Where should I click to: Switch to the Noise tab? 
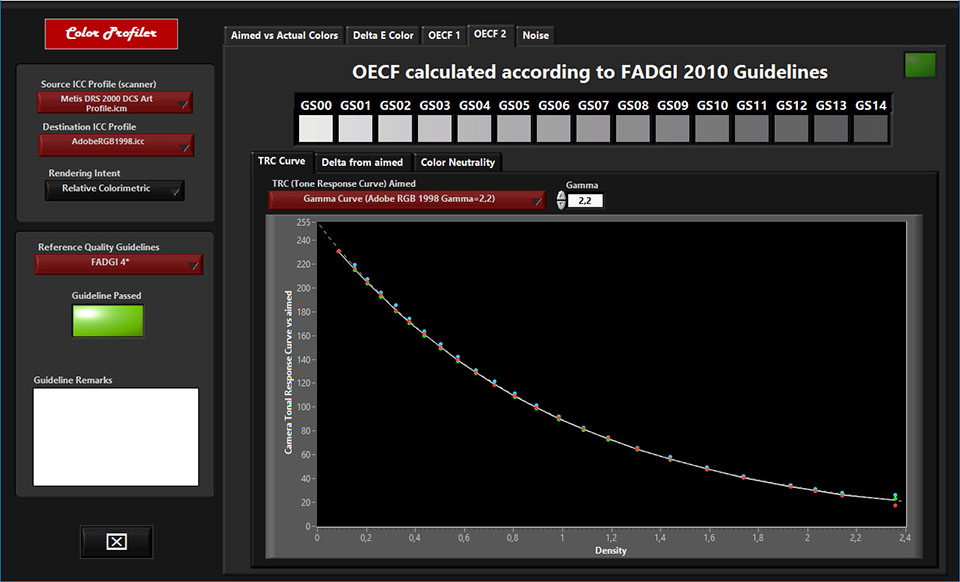(536, 35)
